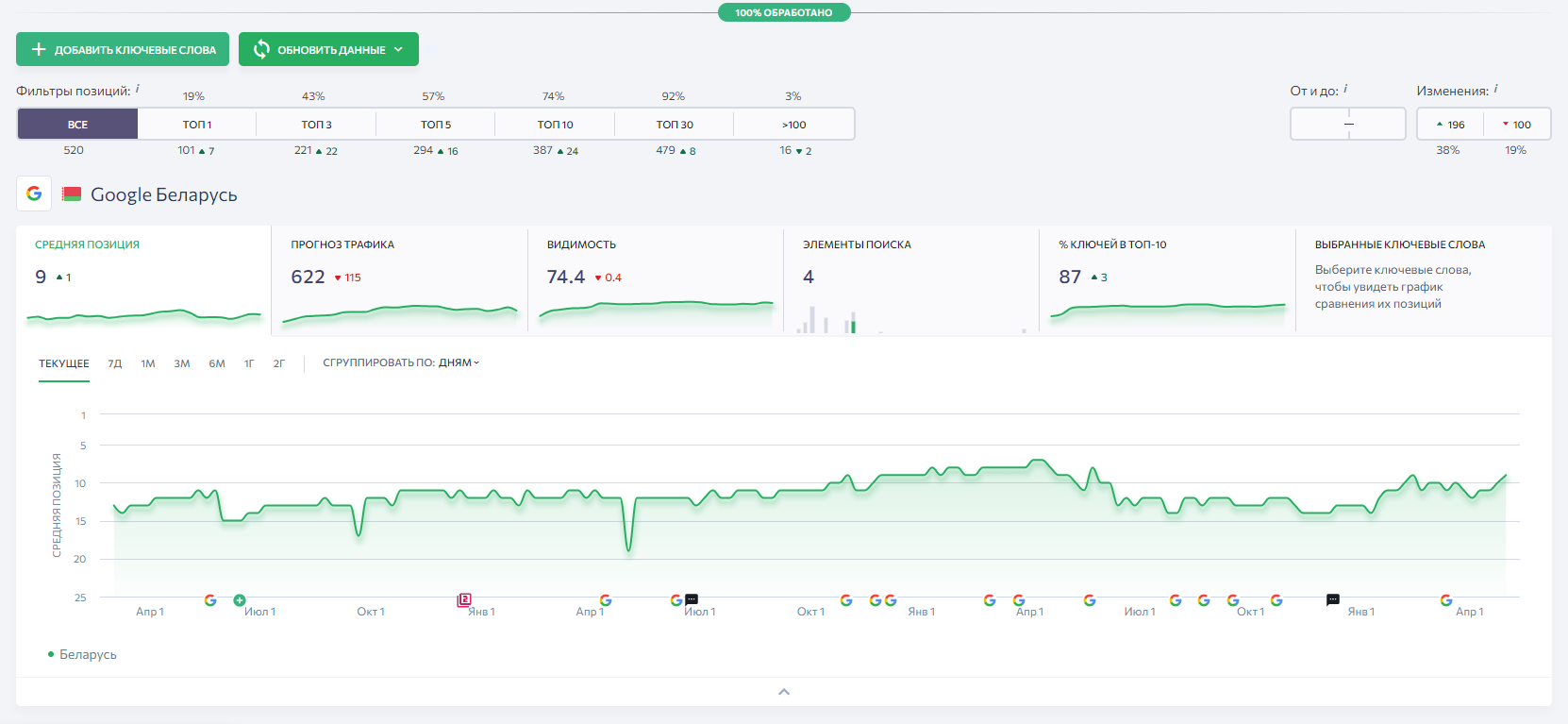Open info icon next to От и до

[x=1345, y=89]
